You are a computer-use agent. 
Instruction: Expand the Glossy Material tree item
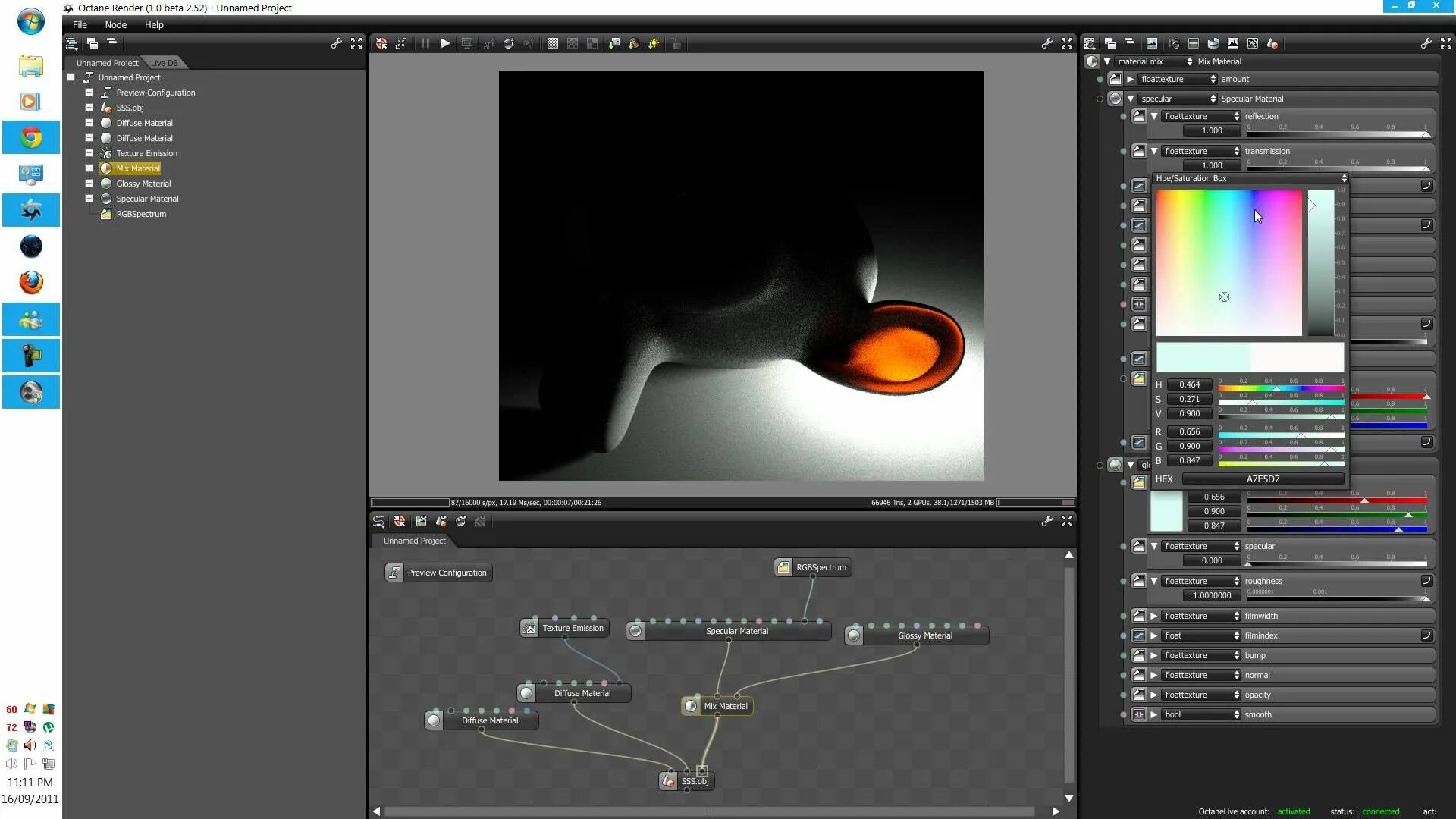click(x=89, y=184)
